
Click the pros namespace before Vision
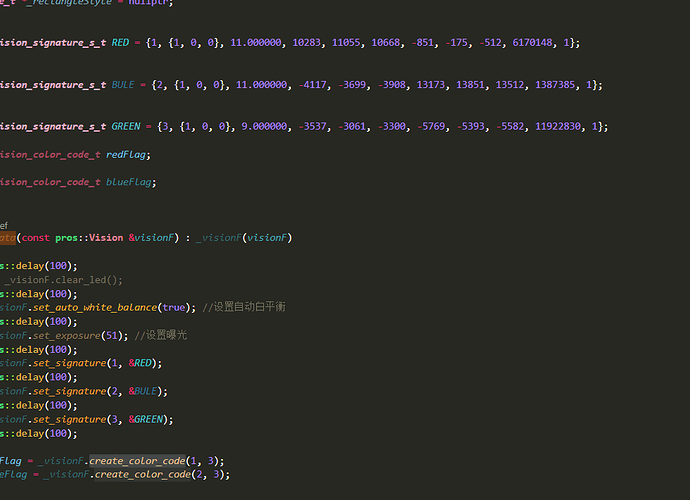[66, 238]
